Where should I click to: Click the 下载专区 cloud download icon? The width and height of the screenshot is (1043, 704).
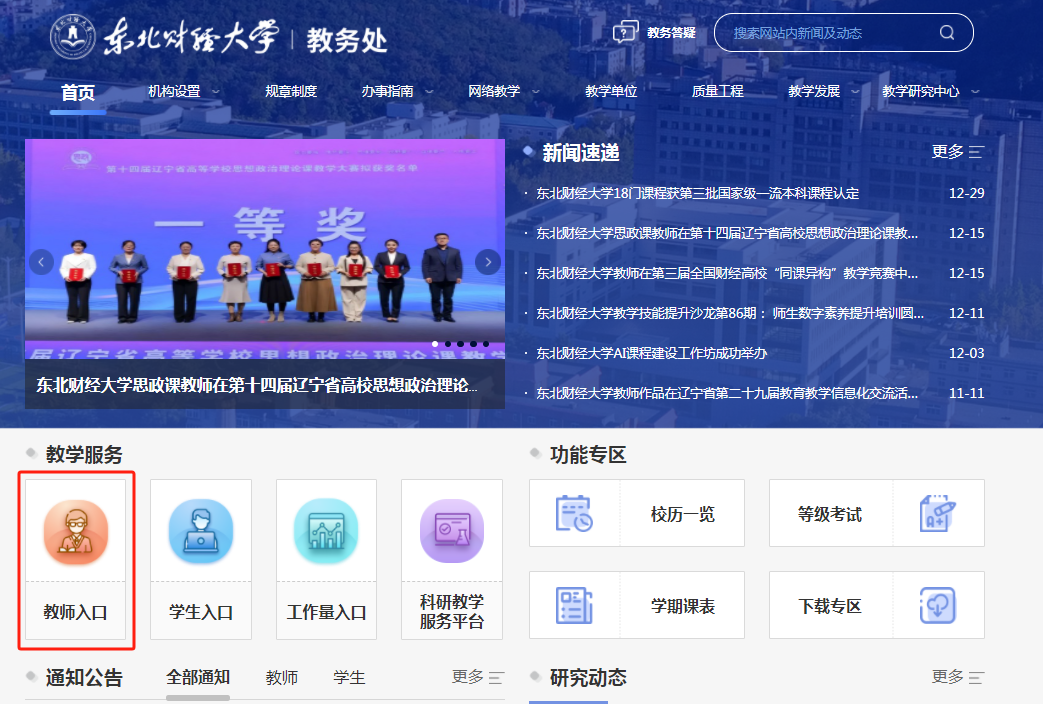[x=938, y=605]
